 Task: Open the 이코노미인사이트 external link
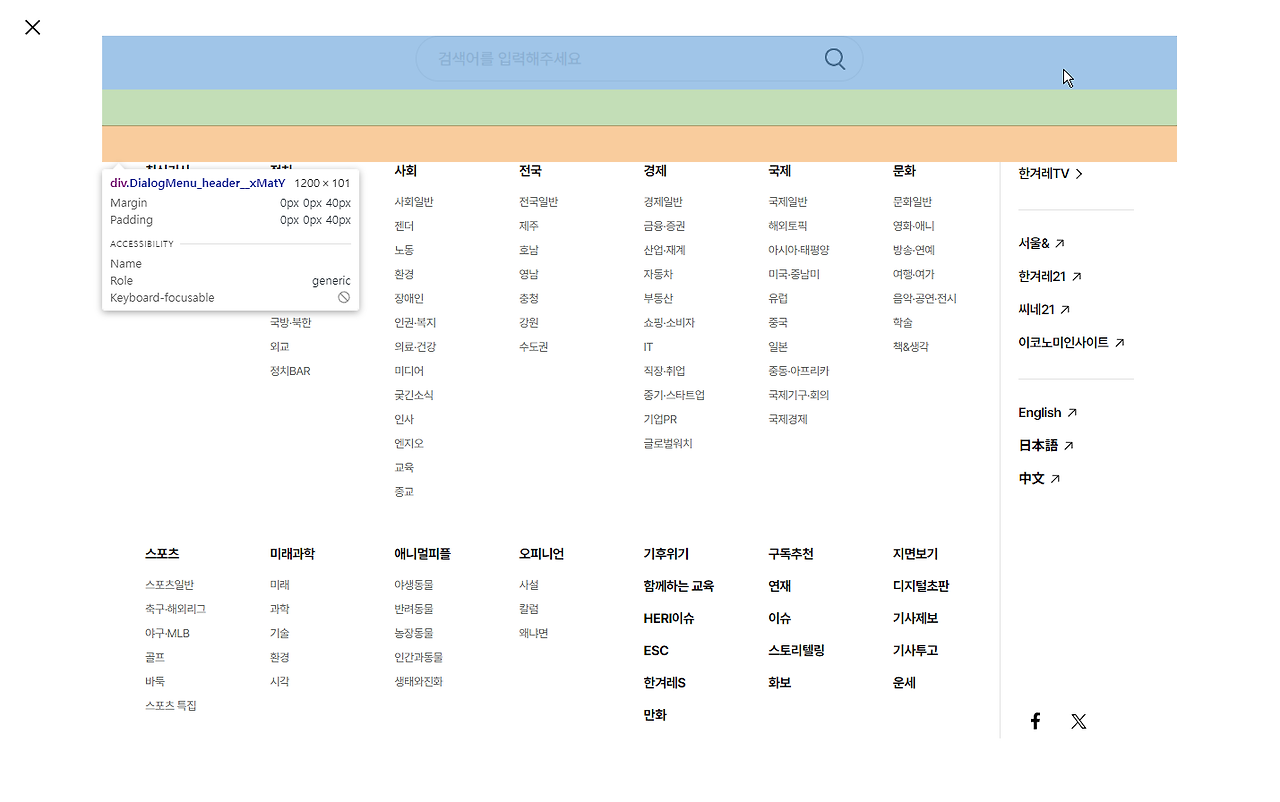tap(1072, 342)
